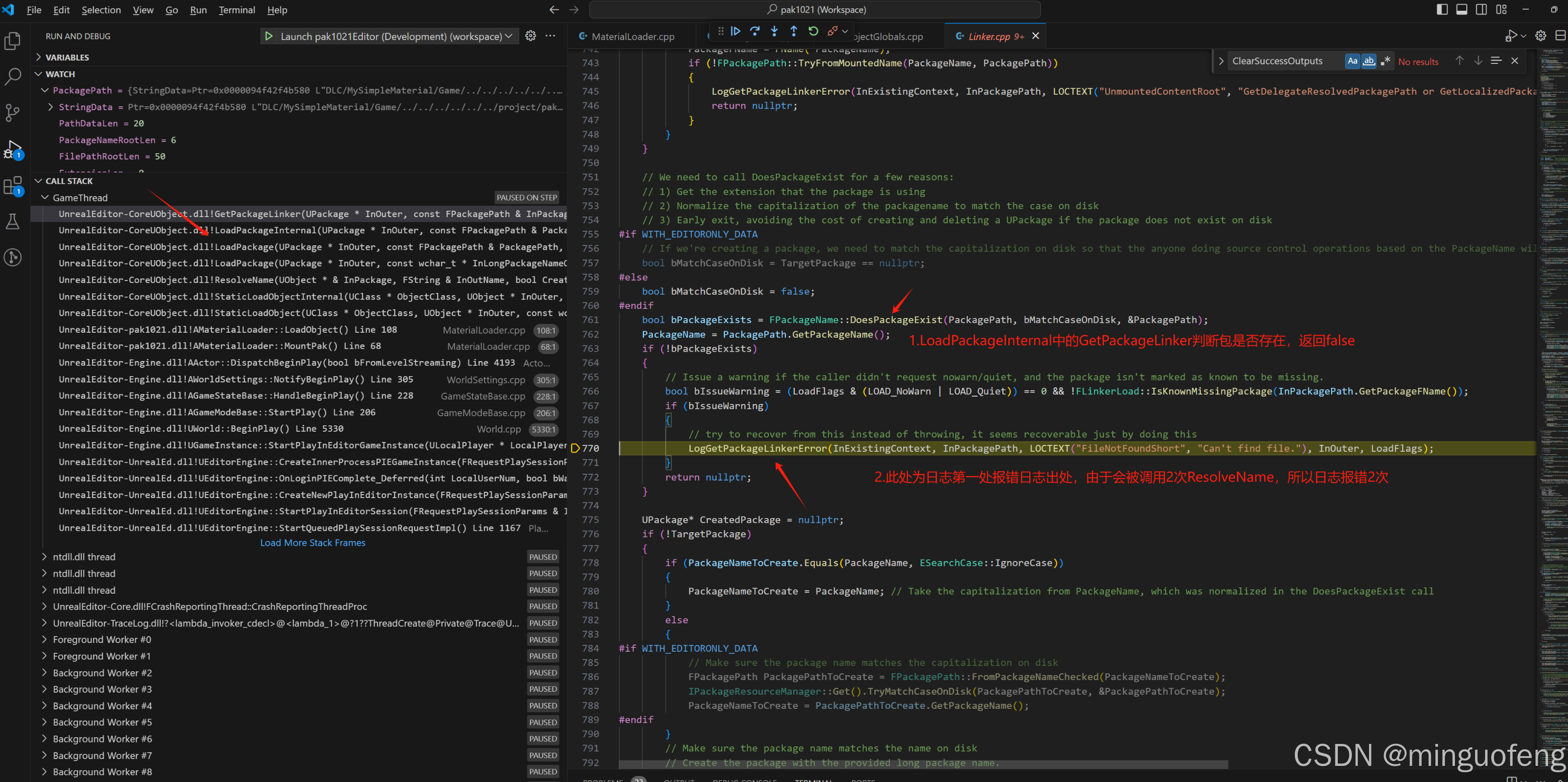The width and height of the screenshot is (1568, 782).
Task: Open the launch configuration dropdown
Action: (509, 36)
